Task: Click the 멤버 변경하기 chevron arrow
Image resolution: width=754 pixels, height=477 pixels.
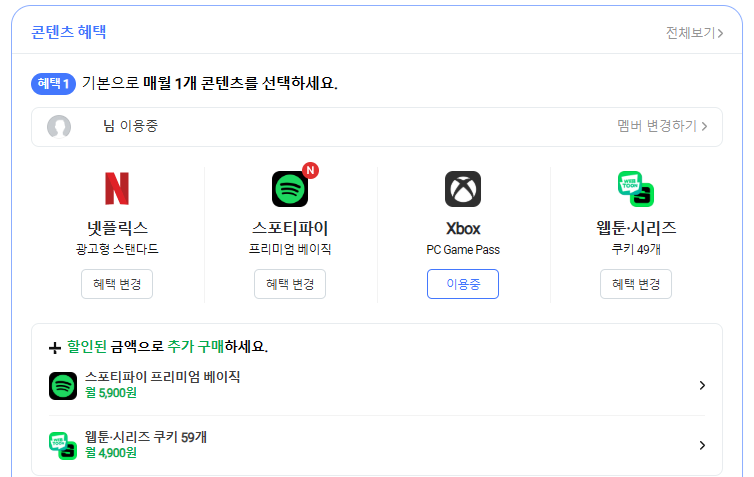Action: [x=704, y=126]
